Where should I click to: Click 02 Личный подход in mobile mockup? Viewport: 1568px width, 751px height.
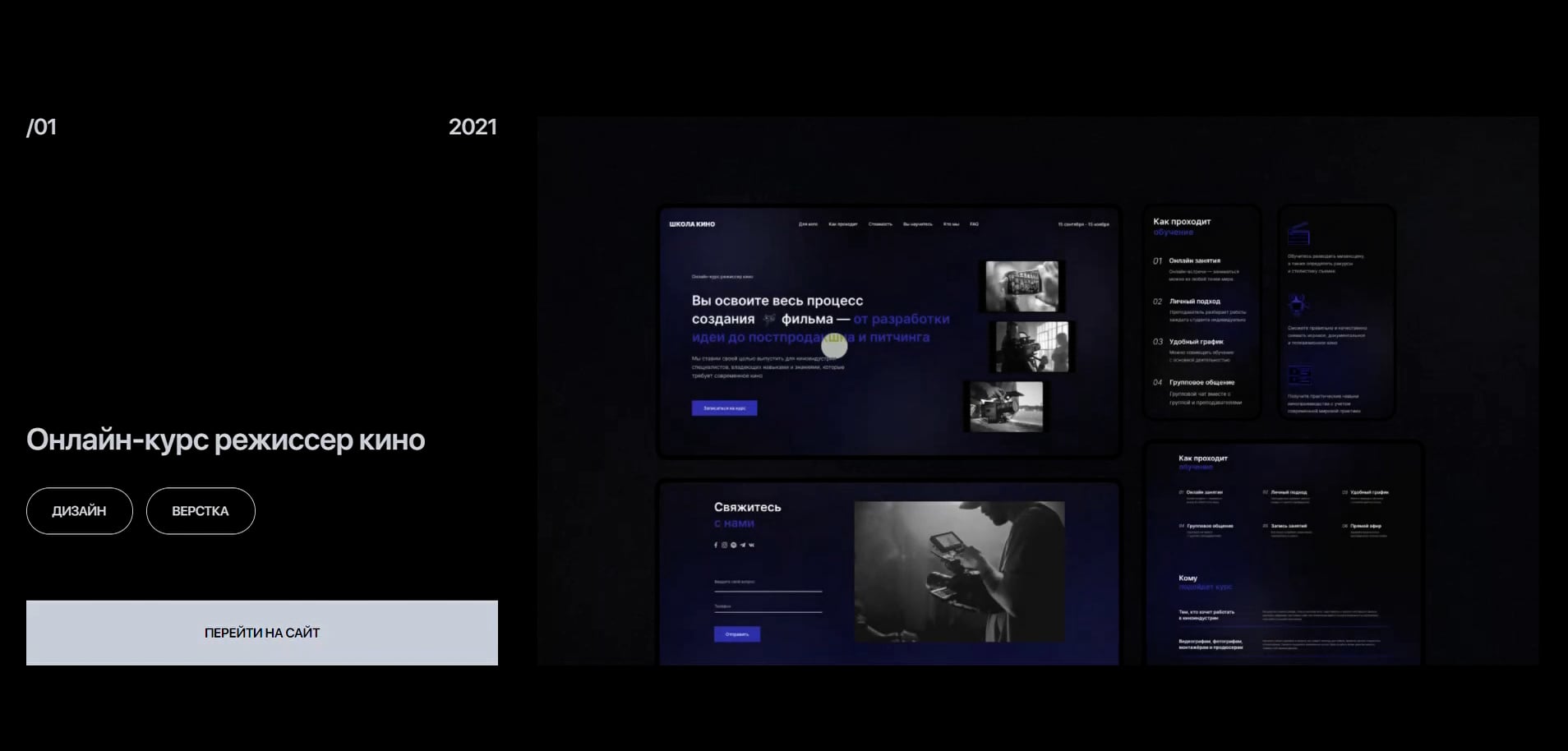1187,302
